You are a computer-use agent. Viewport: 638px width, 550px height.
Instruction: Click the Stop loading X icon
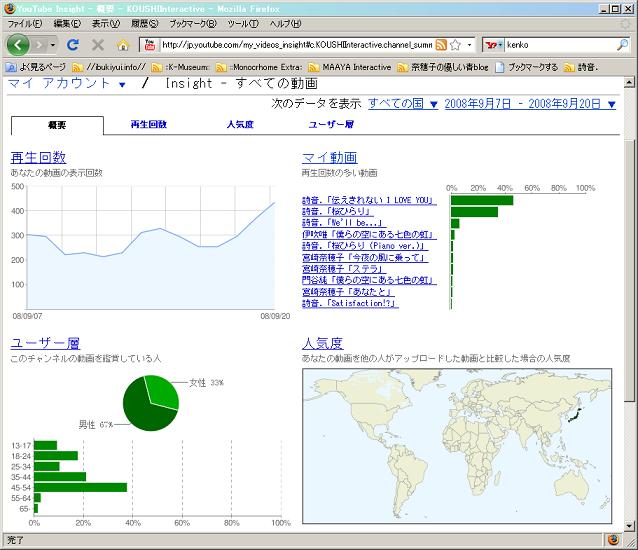tap(98, 45)
